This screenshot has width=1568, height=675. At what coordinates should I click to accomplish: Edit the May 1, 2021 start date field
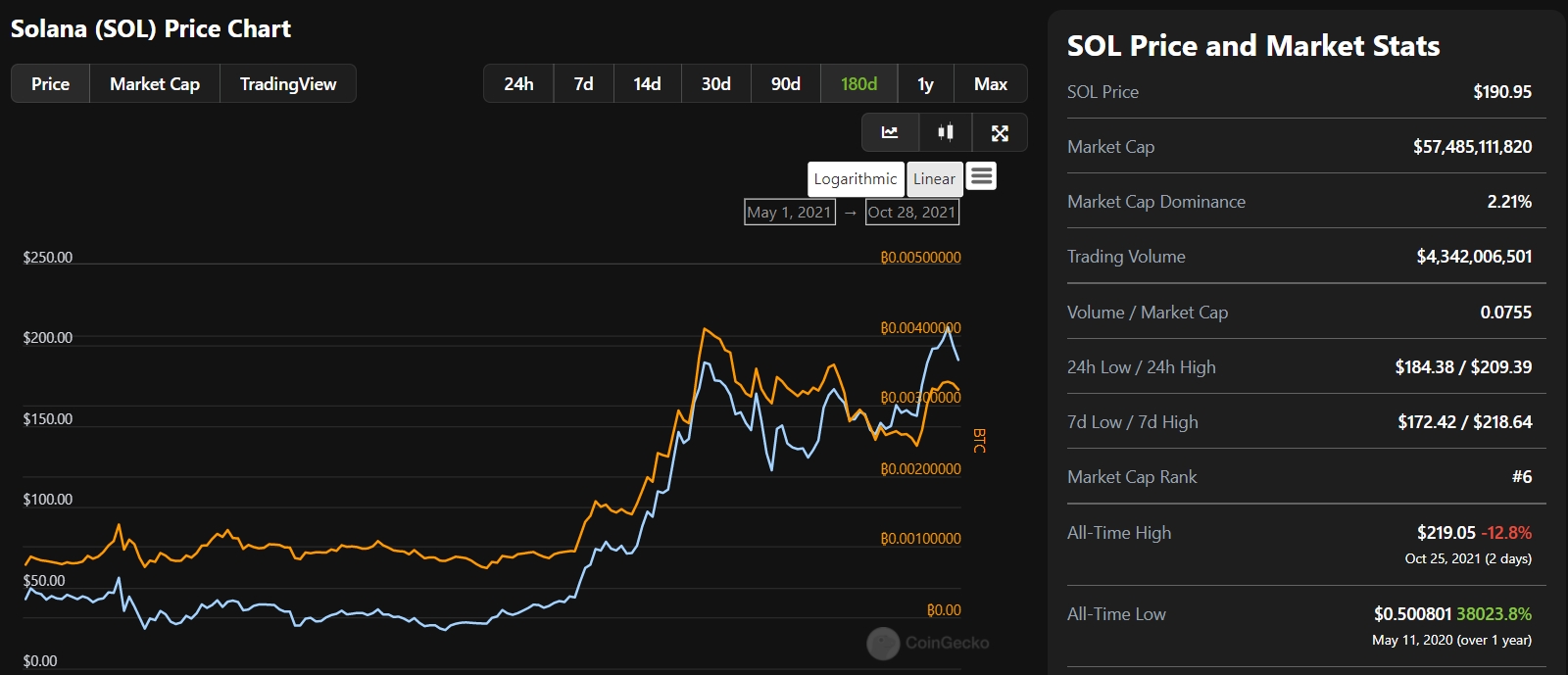click(x=790, y=213)
